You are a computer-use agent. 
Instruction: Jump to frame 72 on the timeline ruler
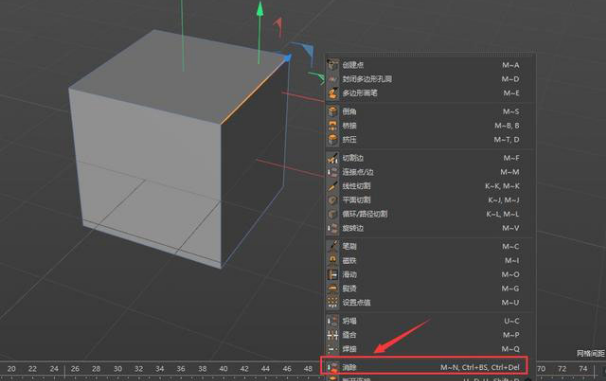562,369
